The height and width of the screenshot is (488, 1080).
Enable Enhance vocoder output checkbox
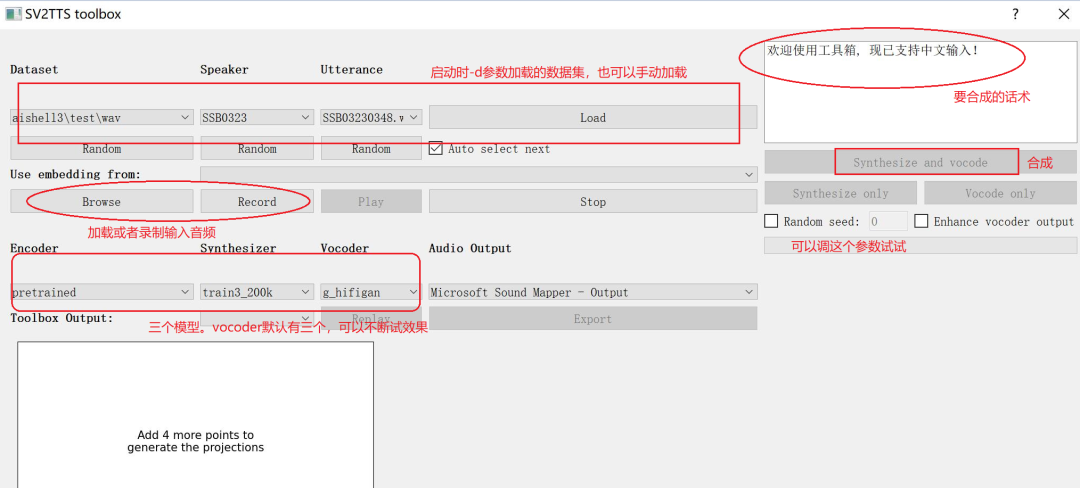[922, 221]
